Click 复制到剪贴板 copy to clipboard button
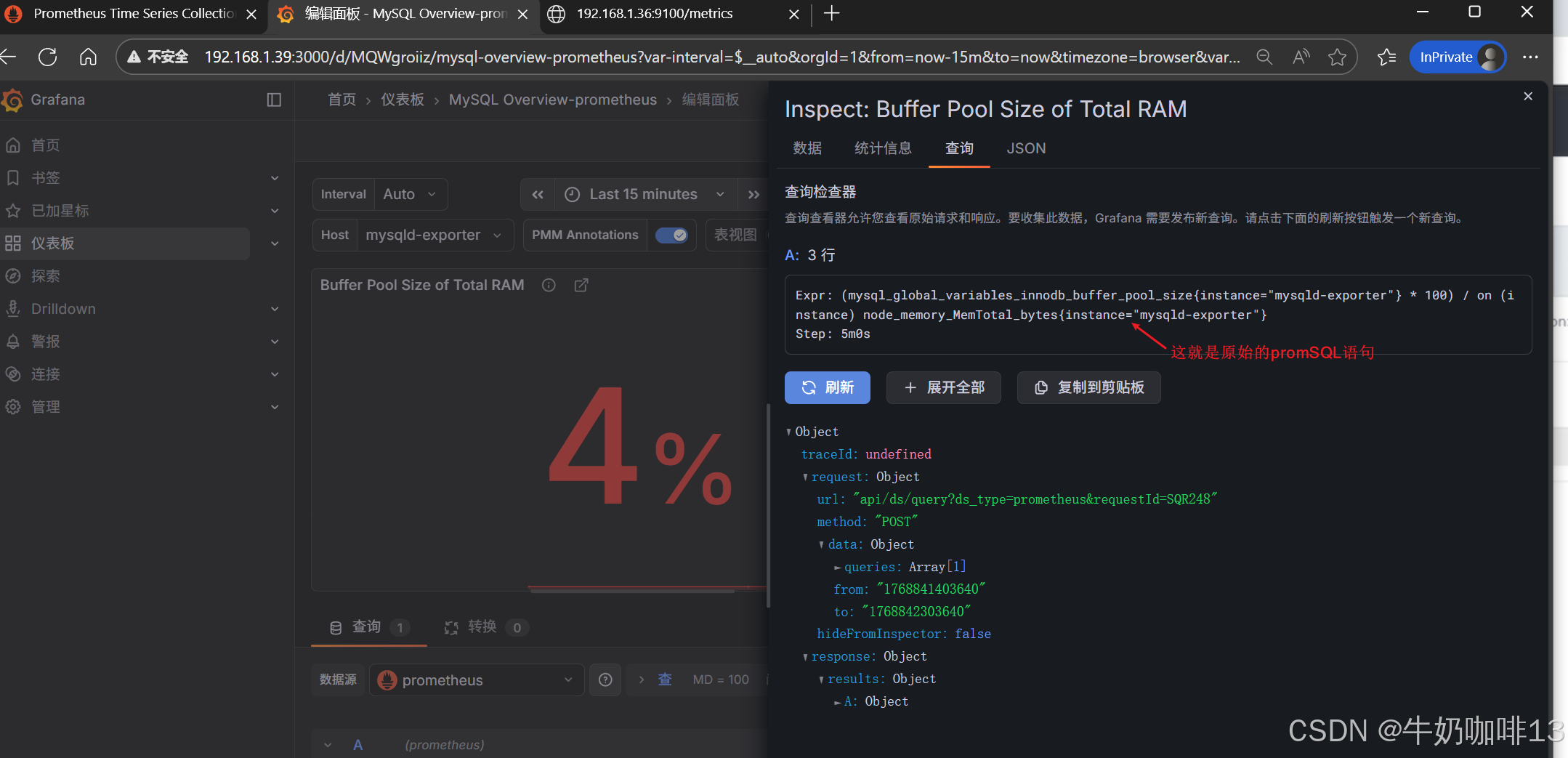The width and height of the screenshot is (1568, 758). click(x=1089, y=387)
